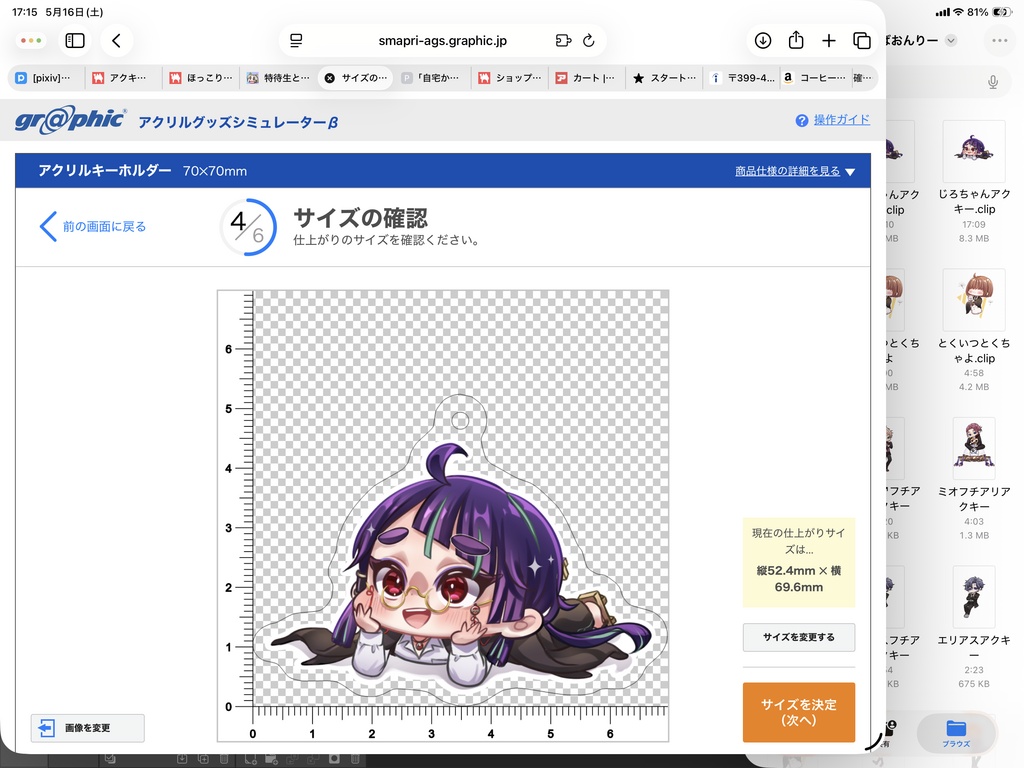Switch to the 〒399-4 tab

pyautogui.click(x=743, y=78)
